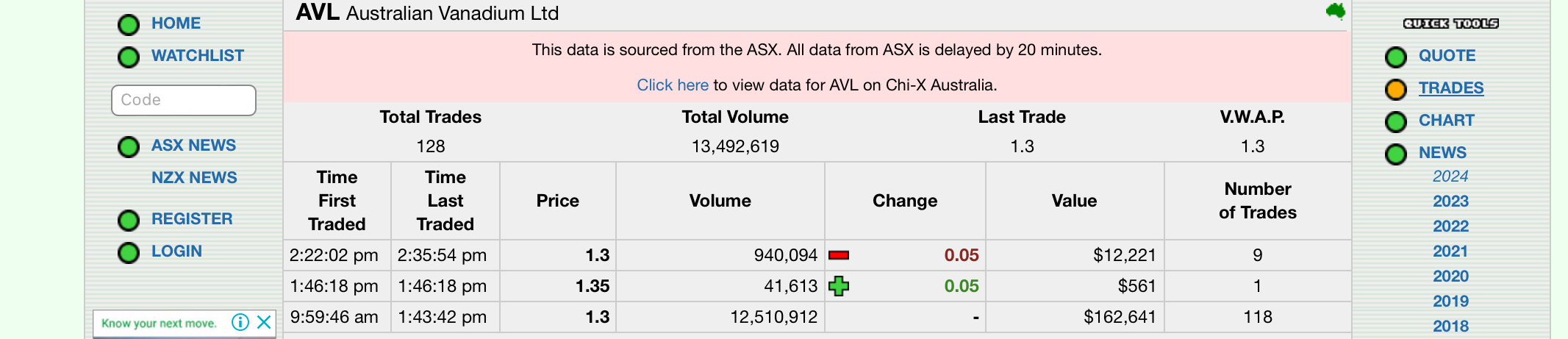Click the green bullet next to CHART
The width and height of the screenshot is (1568, 339).
pos(1395,122)
